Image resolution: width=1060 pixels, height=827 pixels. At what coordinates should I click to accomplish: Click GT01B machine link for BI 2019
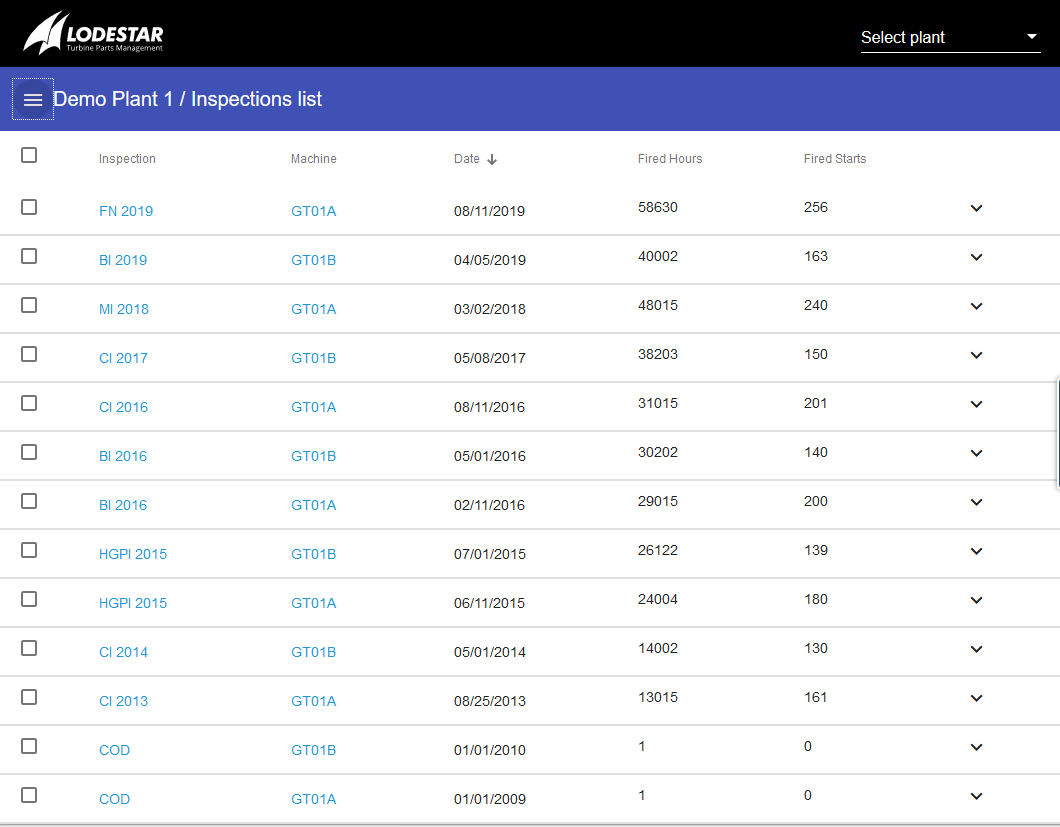click(313, 260)
